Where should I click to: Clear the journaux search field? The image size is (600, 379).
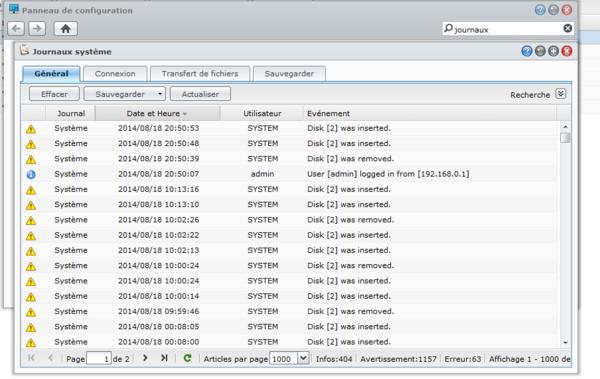point(568,28)
